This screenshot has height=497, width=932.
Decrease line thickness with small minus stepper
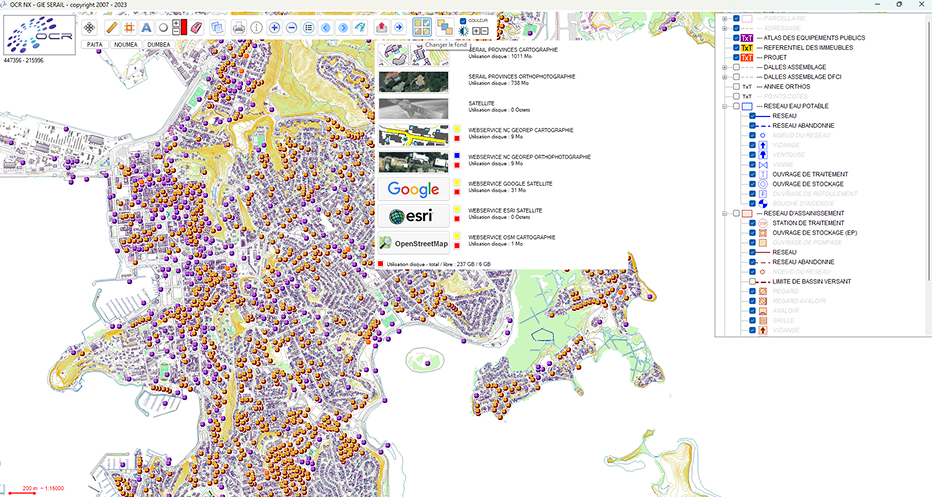tap(176, 31)
